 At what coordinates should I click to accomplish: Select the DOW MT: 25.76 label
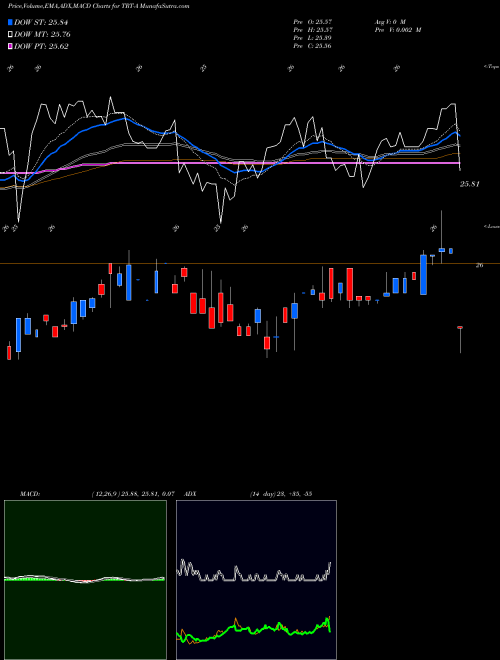point(42,35)
